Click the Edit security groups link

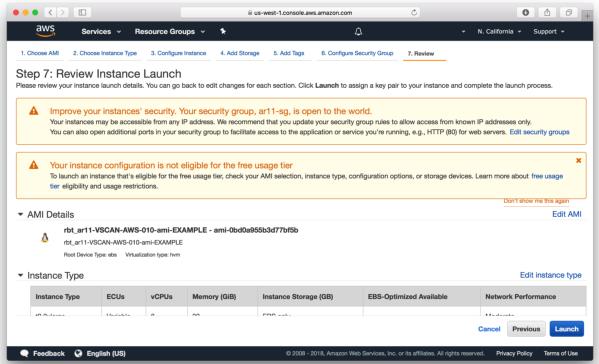(539, 132)
